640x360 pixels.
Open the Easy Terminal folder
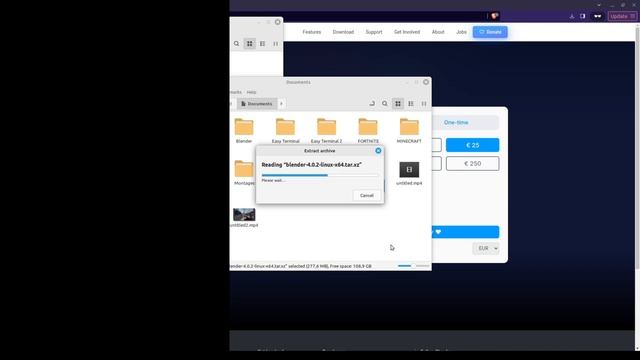[285, 131]
